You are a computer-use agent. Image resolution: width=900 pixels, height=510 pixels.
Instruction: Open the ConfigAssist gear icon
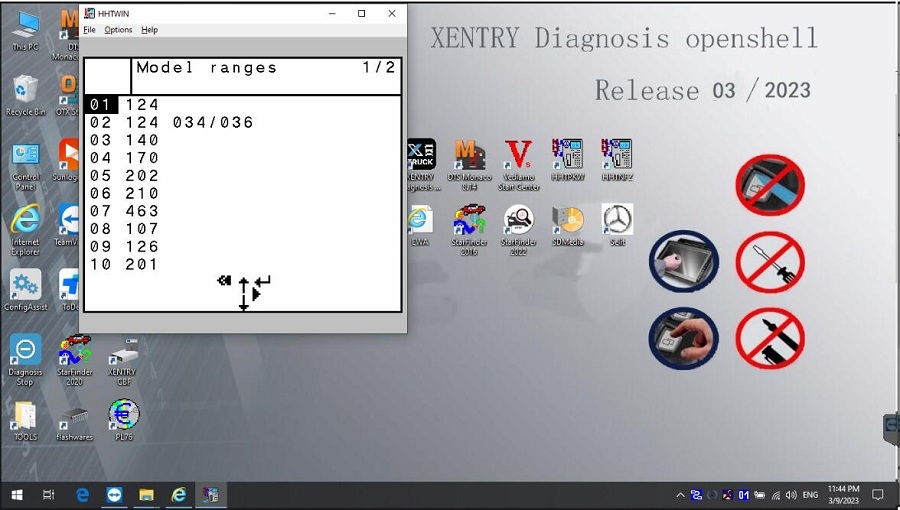[x=25, y=290]
